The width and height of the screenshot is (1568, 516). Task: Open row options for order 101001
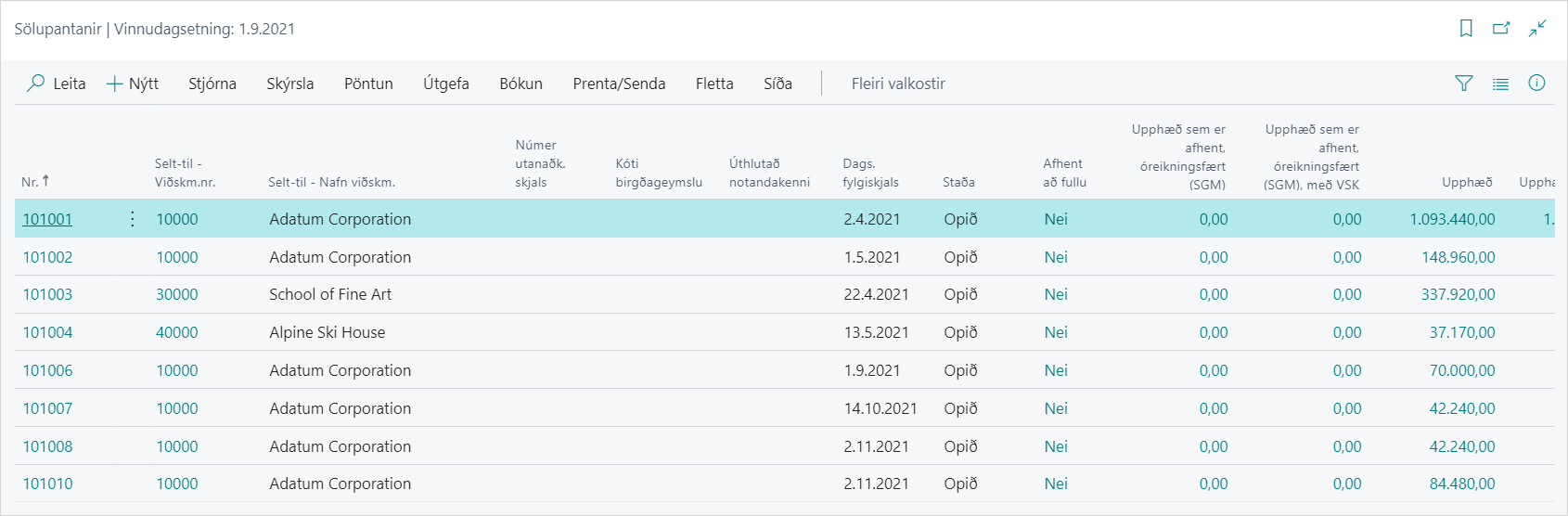point(133,219)
